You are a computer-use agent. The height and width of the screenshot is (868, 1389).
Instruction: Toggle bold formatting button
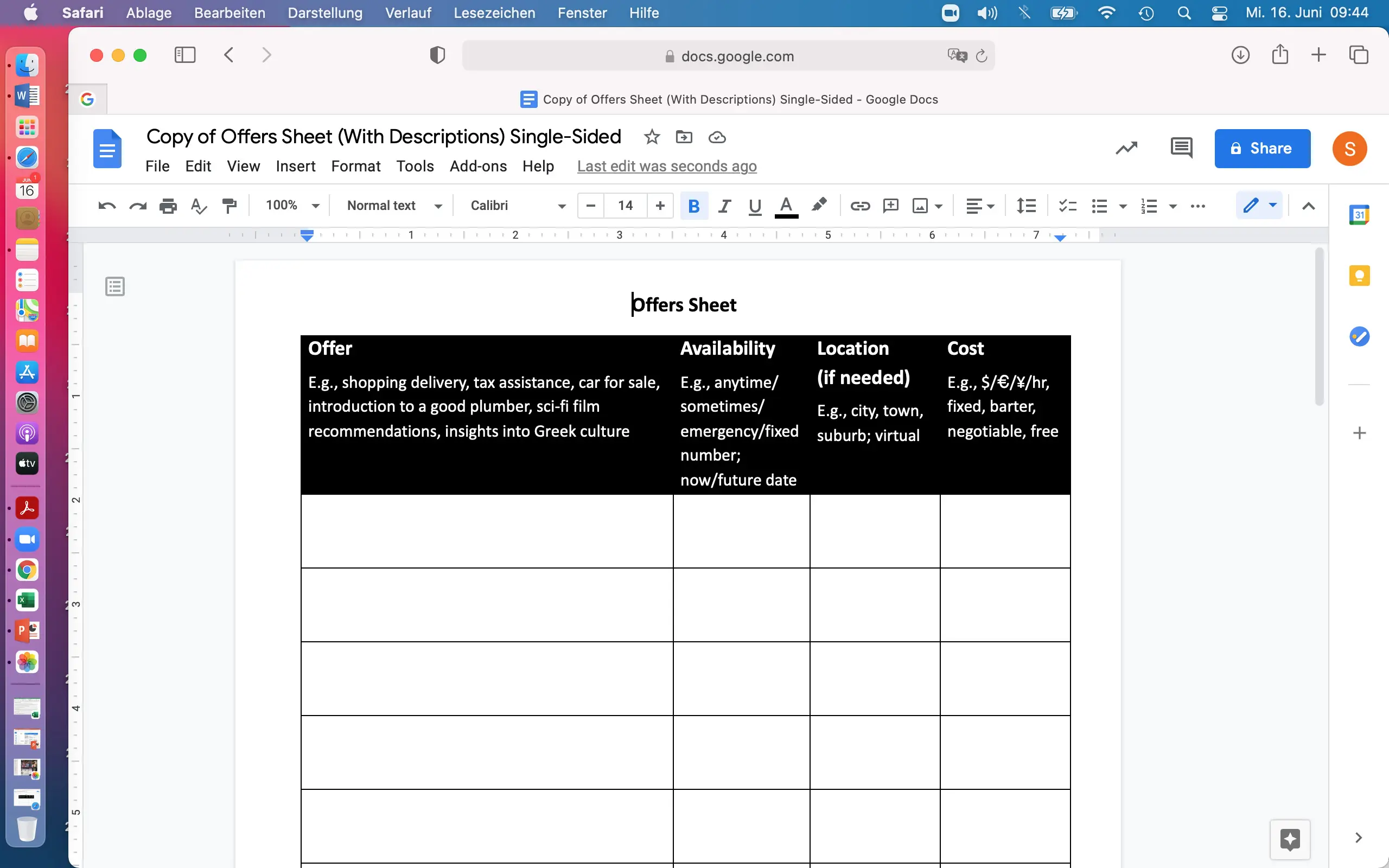pos(693,206)
